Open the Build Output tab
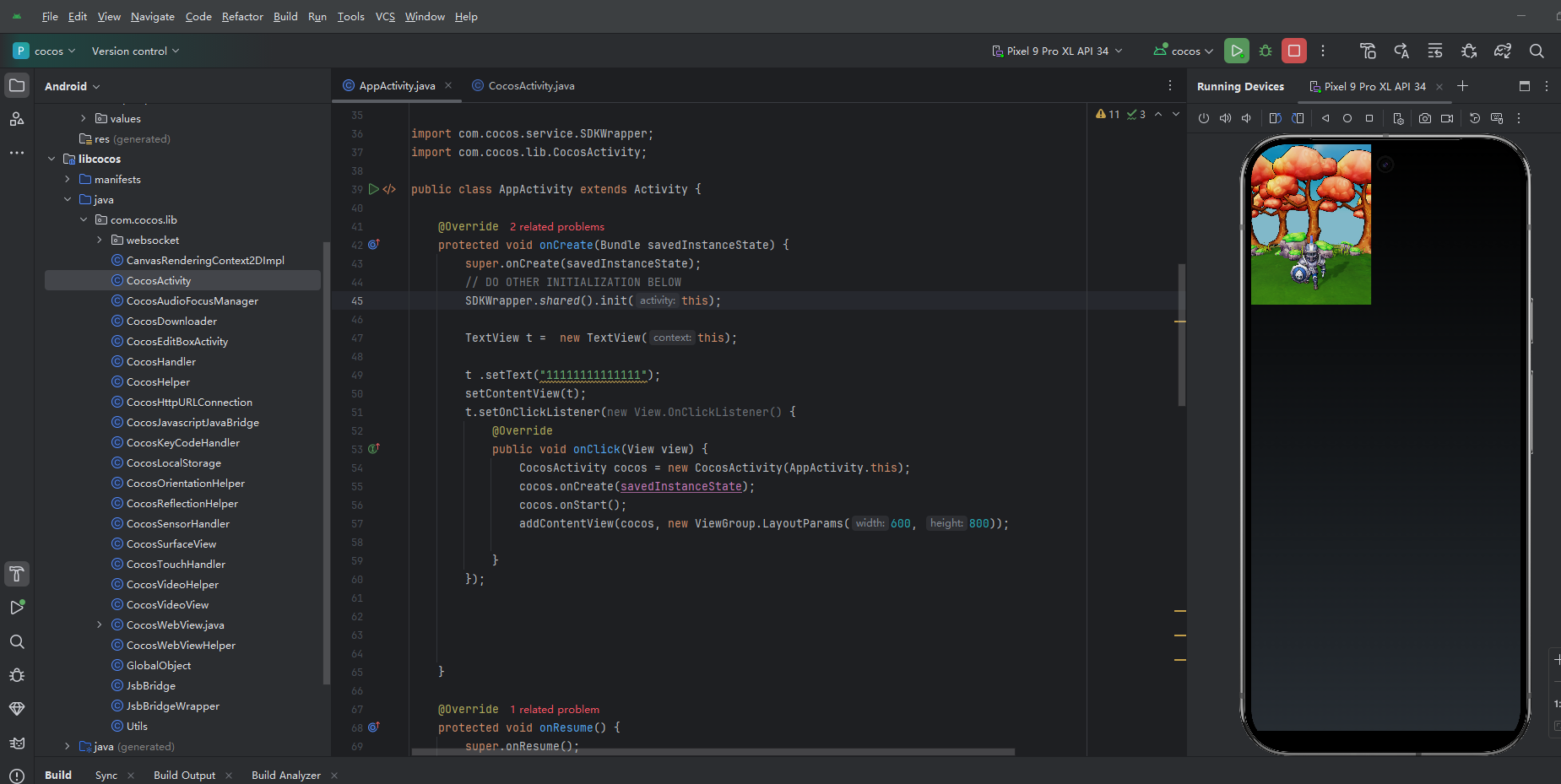This screenshot has width=1561, height=784. coord(184,775)
